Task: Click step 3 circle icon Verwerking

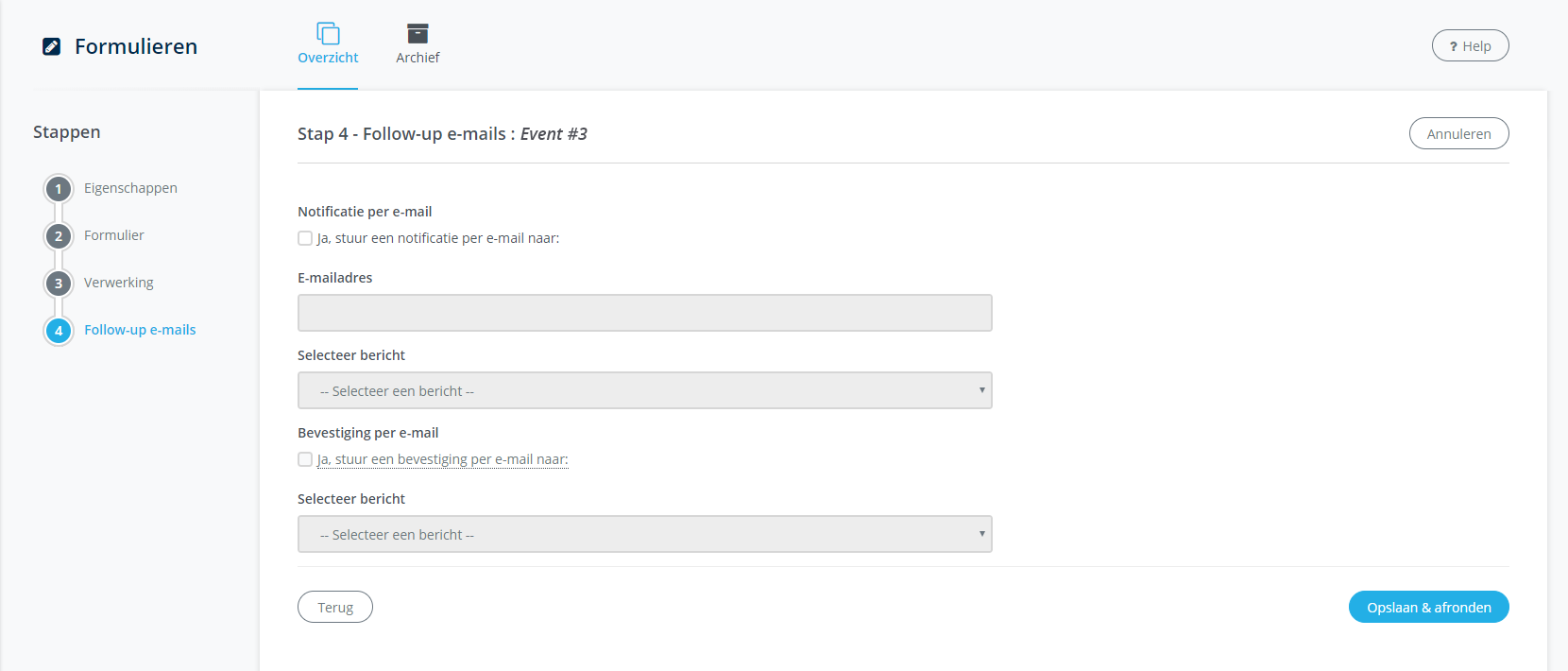Action: click(x=59, y=284)
